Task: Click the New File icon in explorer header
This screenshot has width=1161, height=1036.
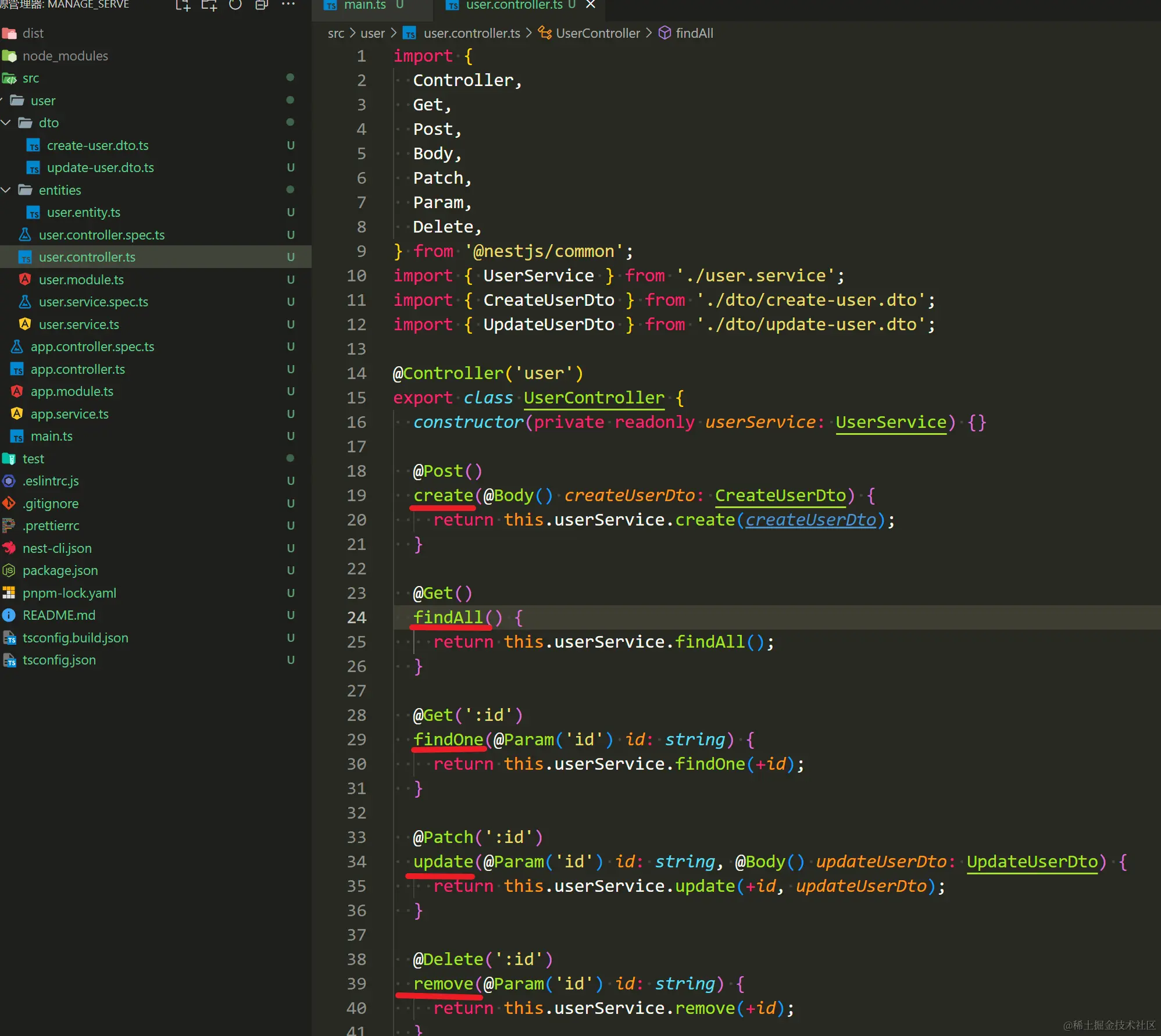Action: (x=183, y=5)
